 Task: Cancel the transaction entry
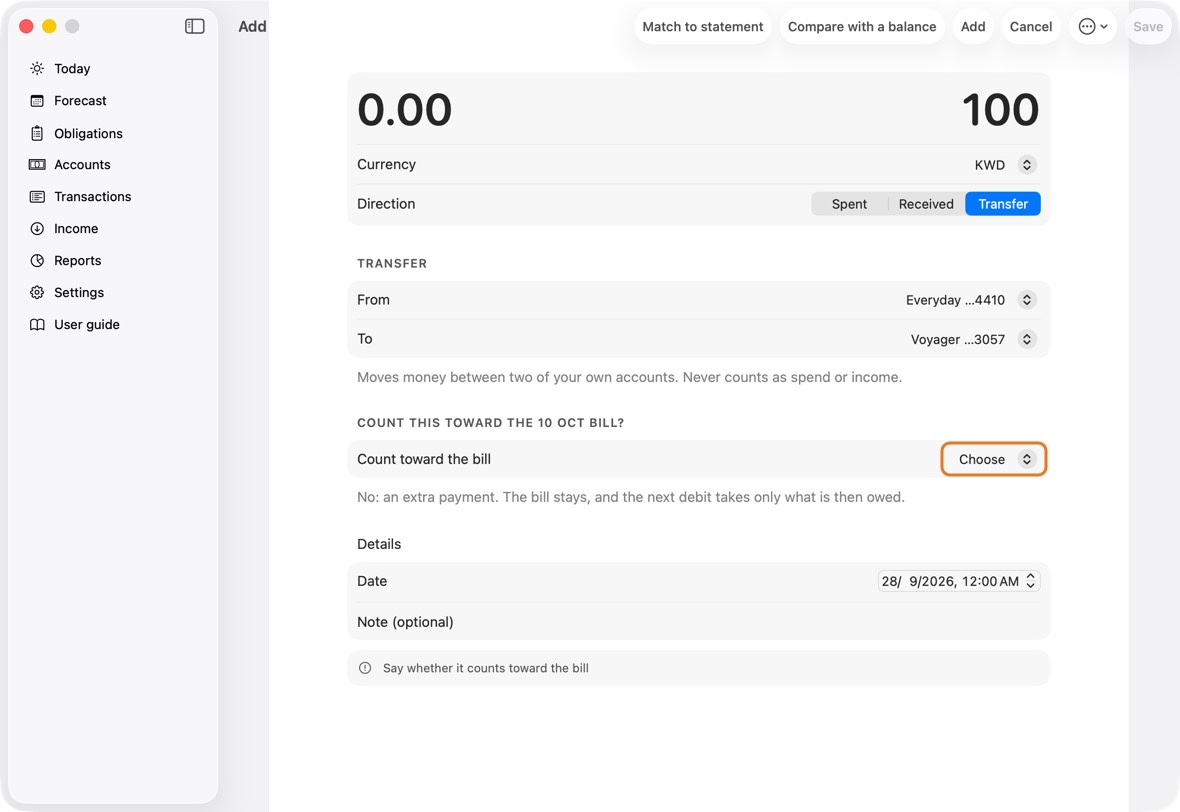coord(1030,26)
